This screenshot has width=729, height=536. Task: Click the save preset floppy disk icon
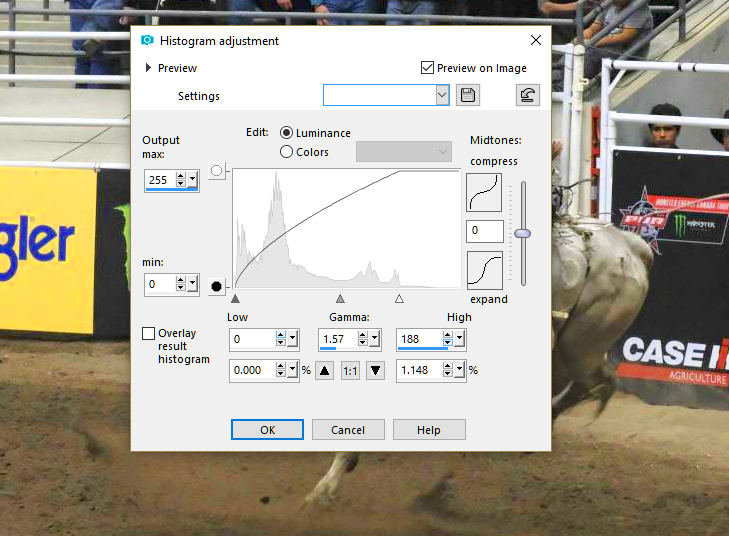click(x=467, y=95)
